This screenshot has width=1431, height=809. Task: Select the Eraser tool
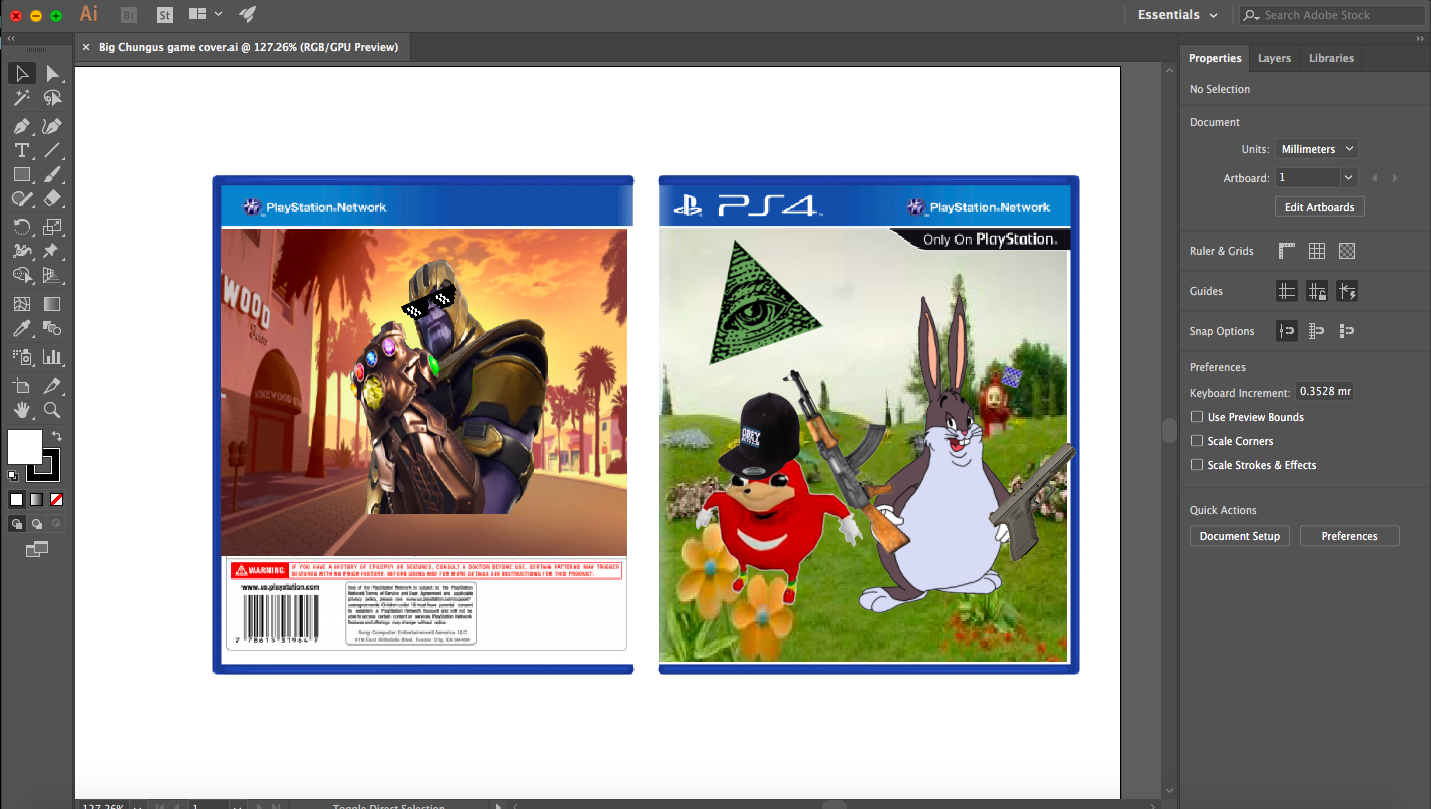click(x=52, y=199)
